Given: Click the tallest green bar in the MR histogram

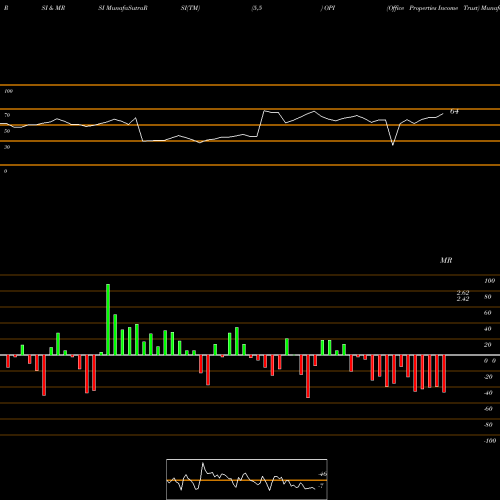Looking at the screenshot, I should tap(108, 319).
